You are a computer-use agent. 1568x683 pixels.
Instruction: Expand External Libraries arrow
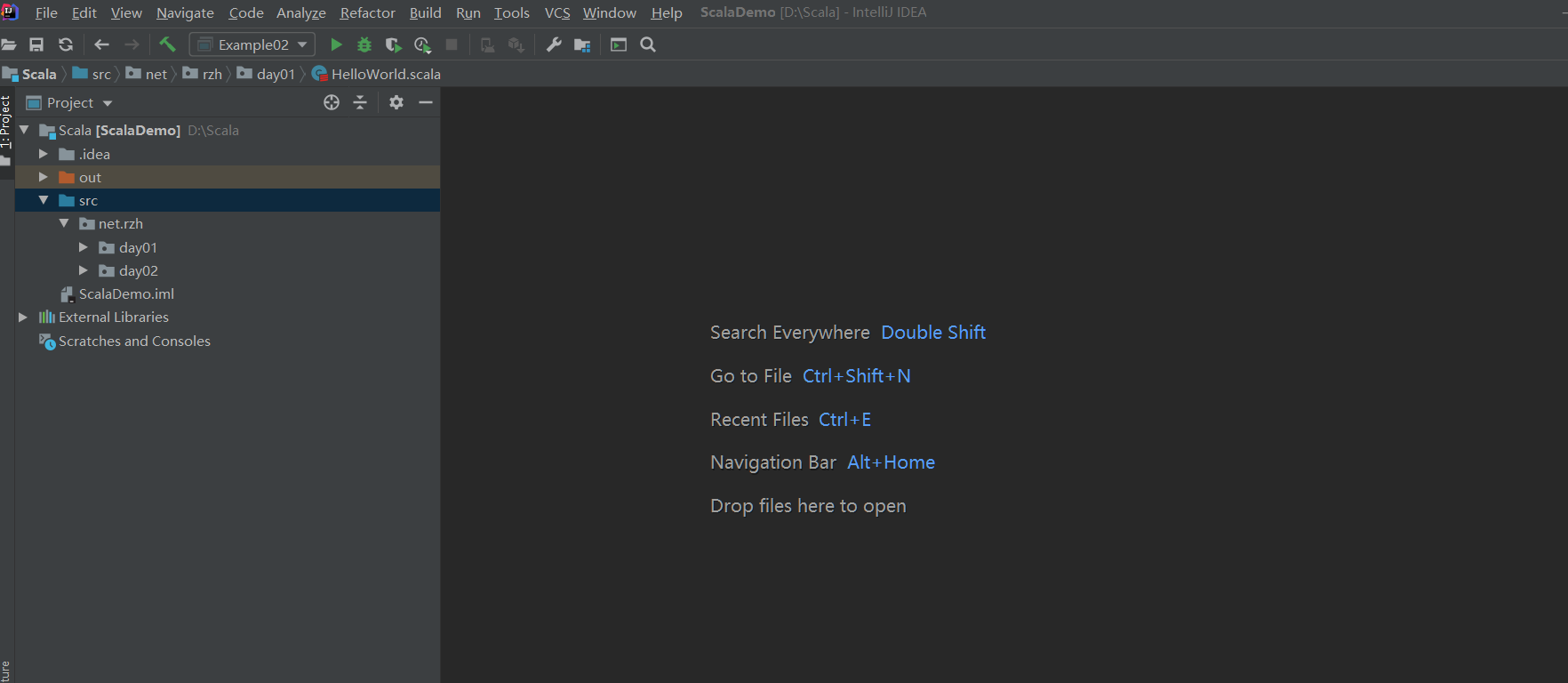pos(23,317)
